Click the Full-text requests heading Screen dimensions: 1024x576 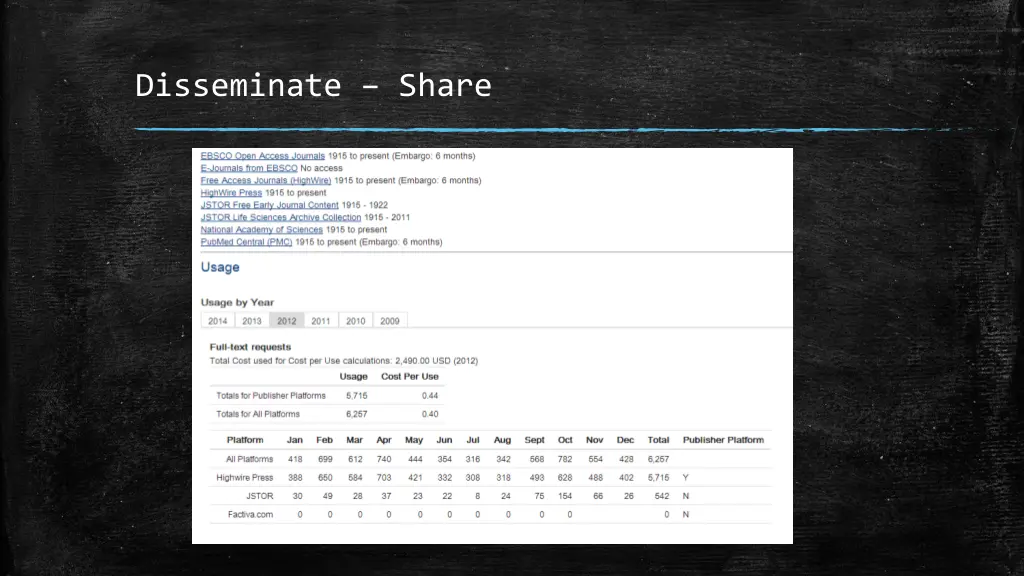click(x=250, y=347)
